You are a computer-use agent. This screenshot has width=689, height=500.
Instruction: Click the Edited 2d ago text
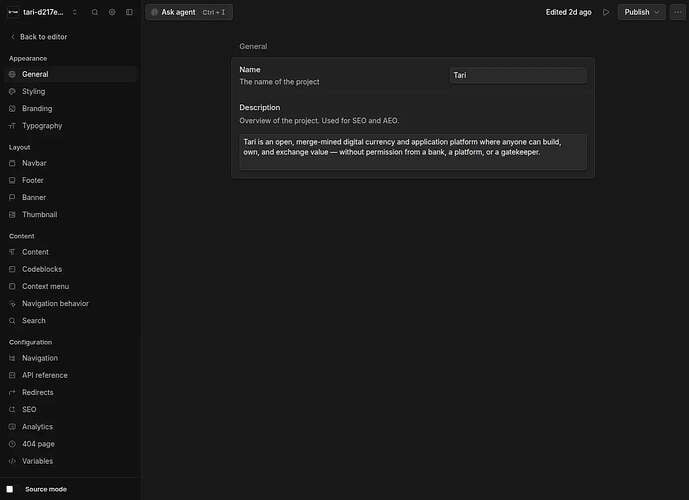coord(569,12)
